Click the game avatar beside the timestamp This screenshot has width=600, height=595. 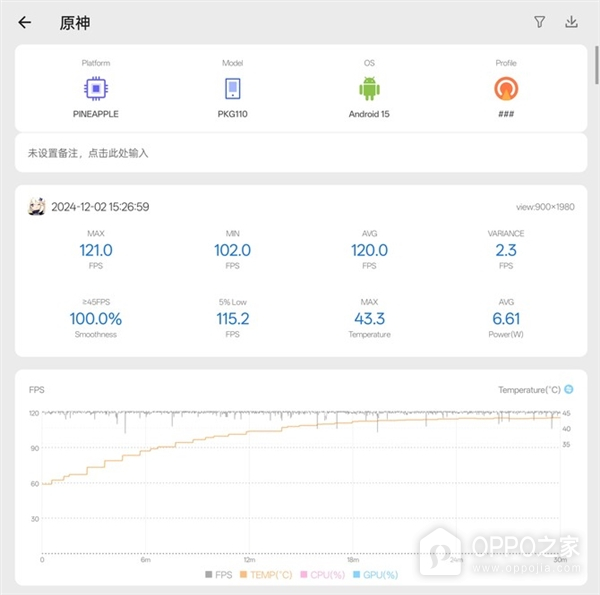37,207
